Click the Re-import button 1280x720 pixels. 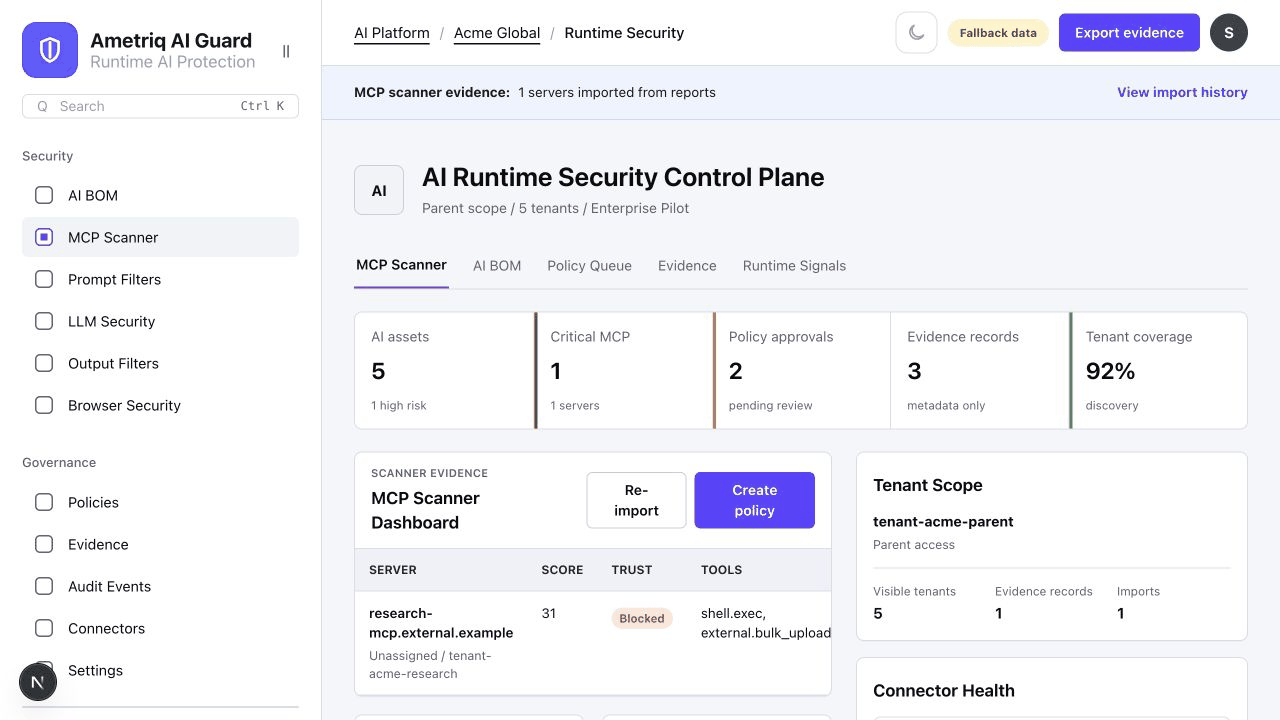click(x=636, y=500)
